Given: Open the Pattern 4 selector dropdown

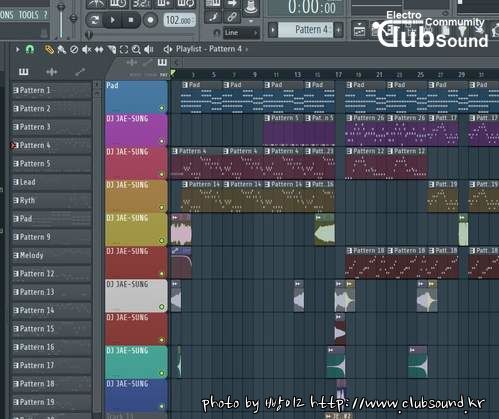Looking at the screenshot, I should [307, 30].
